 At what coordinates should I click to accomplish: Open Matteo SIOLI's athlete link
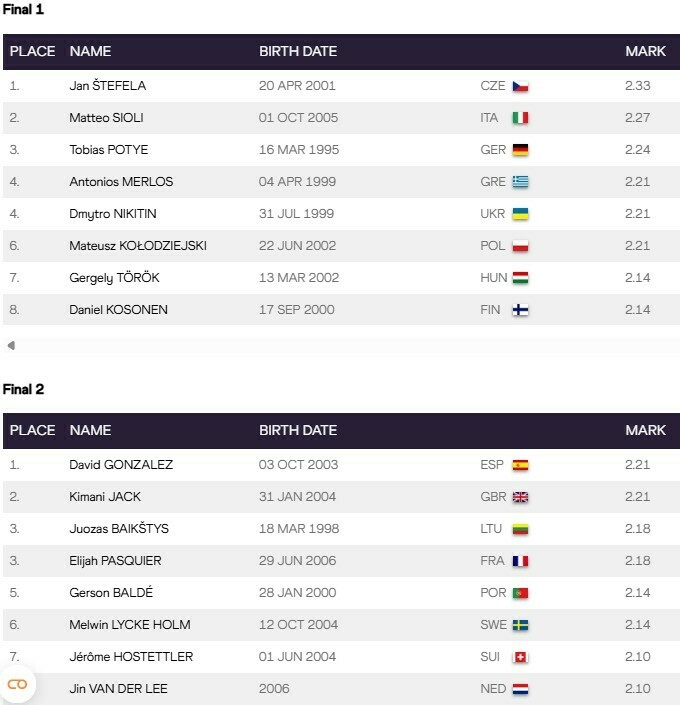pos(106,118)
